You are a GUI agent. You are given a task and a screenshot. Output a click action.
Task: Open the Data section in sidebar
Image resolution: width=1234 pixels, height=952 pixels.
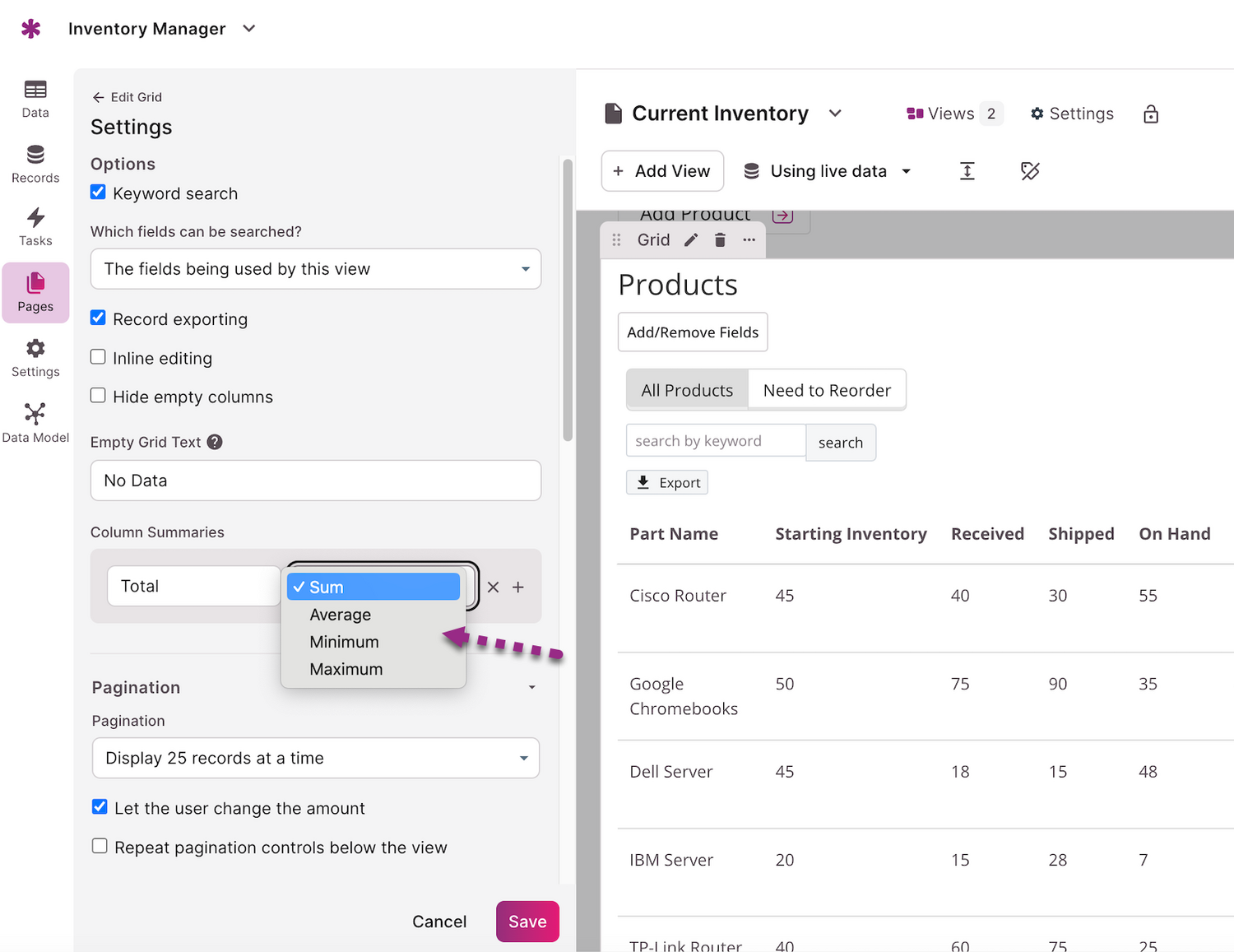35,99
